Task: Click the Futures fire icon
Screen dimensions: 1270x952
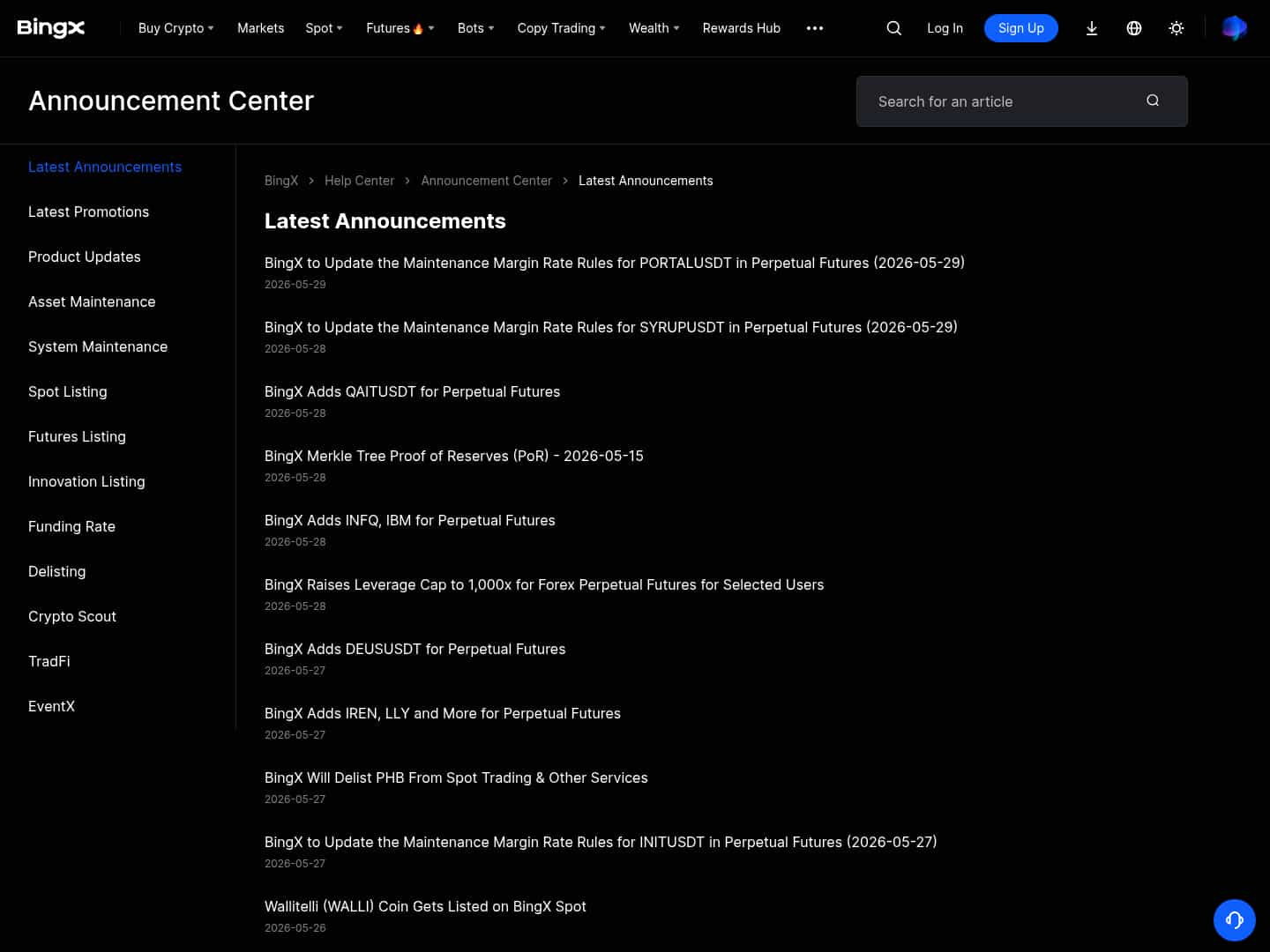Action: (418, 28)
